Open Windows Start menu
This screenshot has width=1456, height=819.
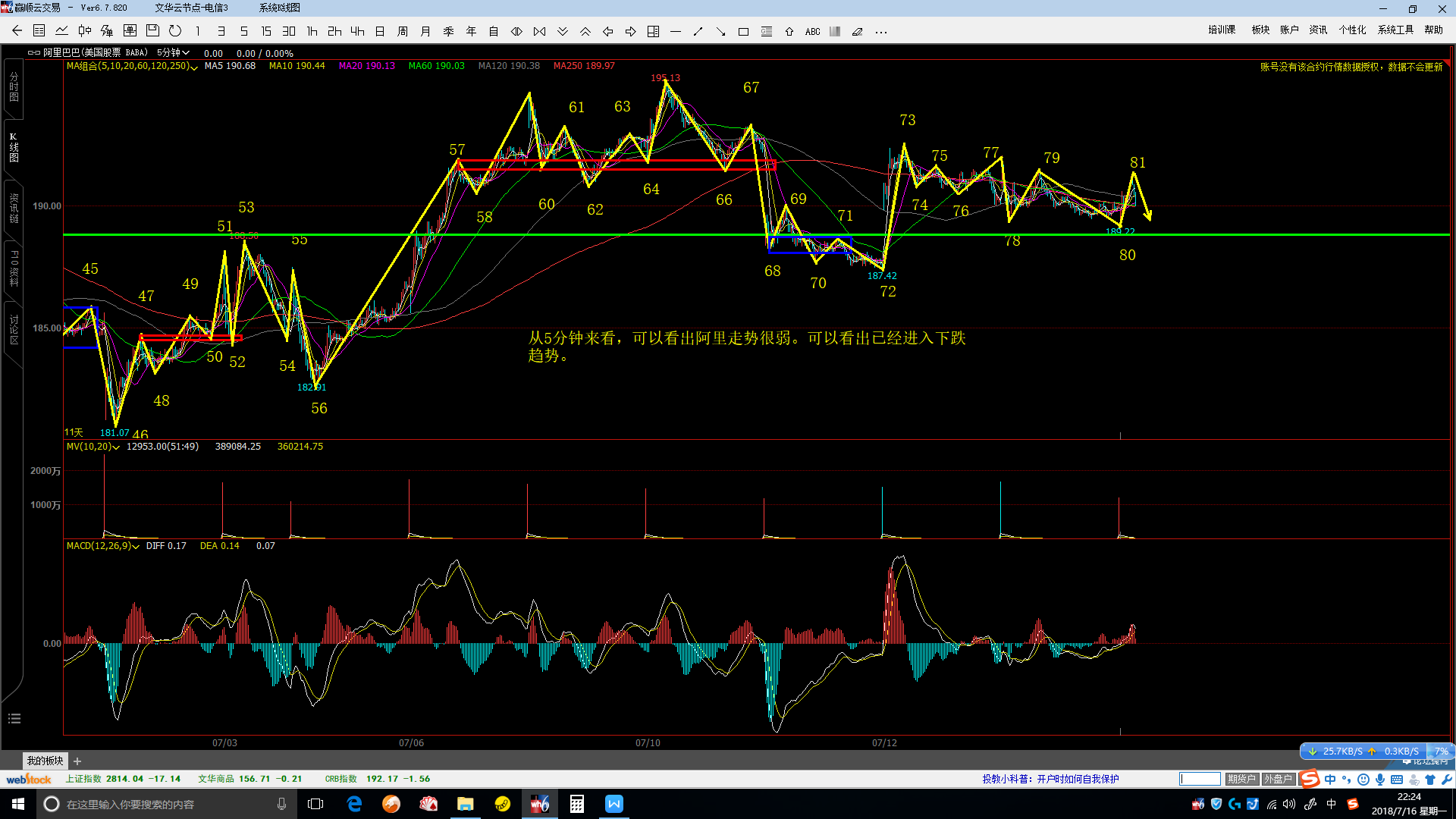[18, 804]
